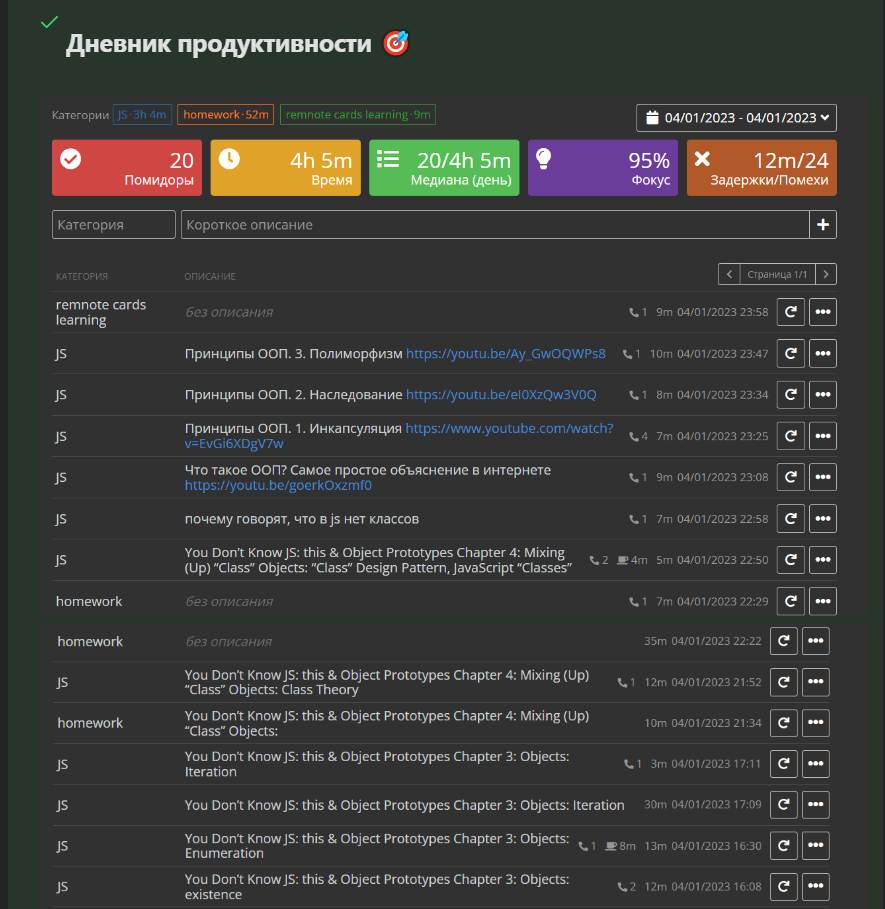Open options for Objects: Enumeration row
Viewport: 885px width, 909px height.
[x=816, y=846]
